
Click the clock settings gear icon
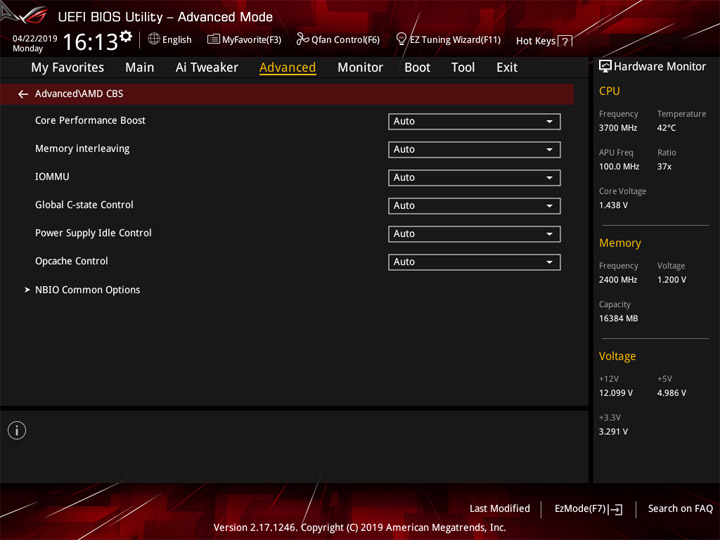125,36
